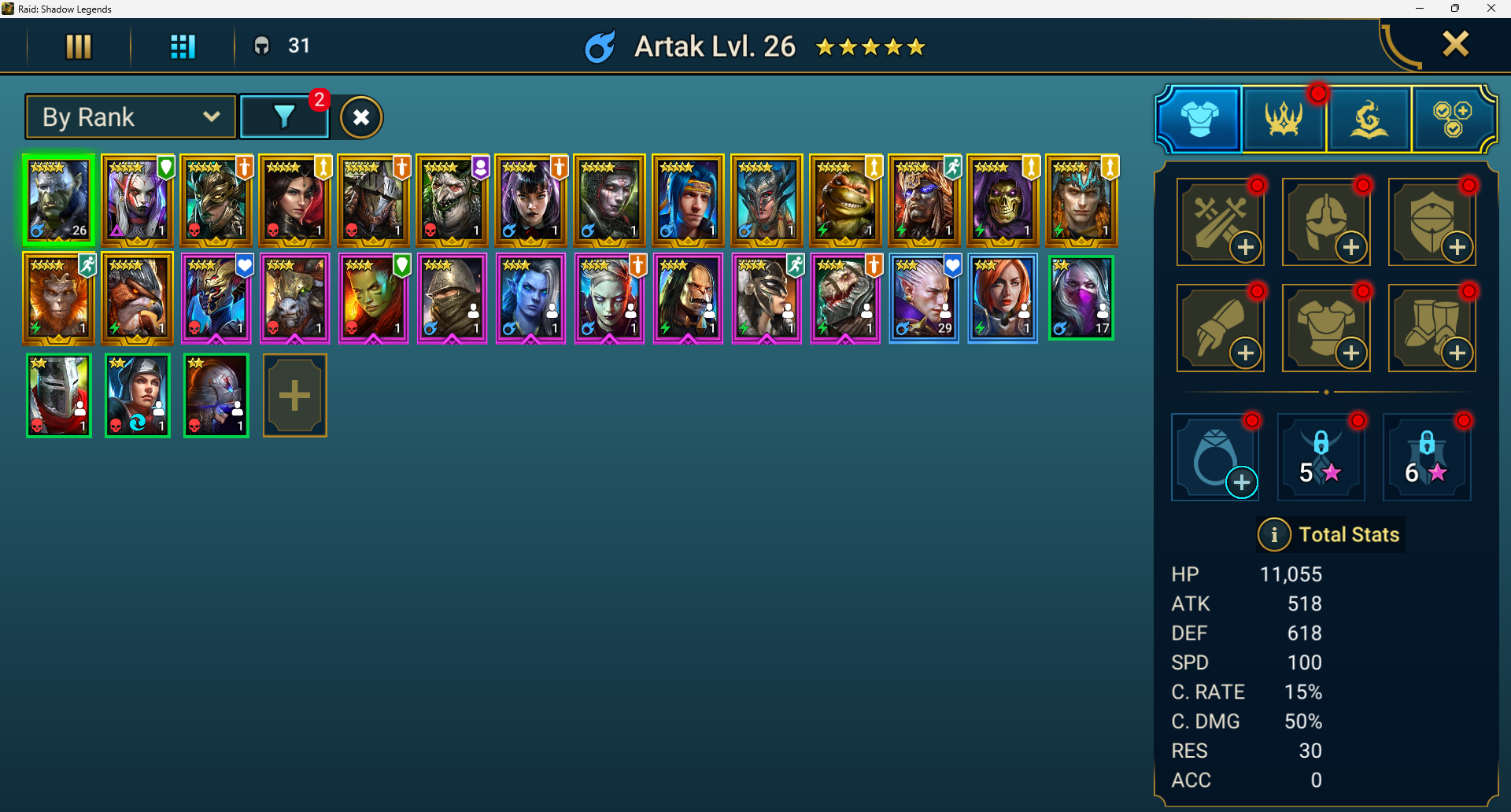1511x812 pixels.
Task: Open the Total Stats info button
Action: 1273,535
